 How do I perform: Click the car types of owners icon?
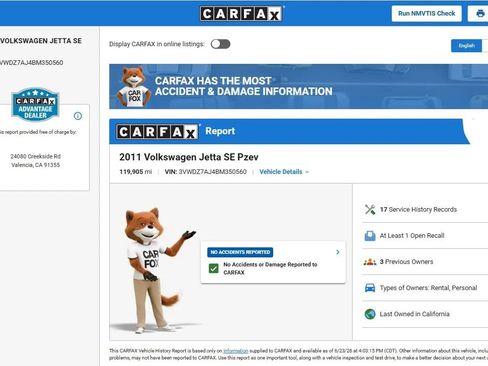pyautogui.click(x=370, y=288)
